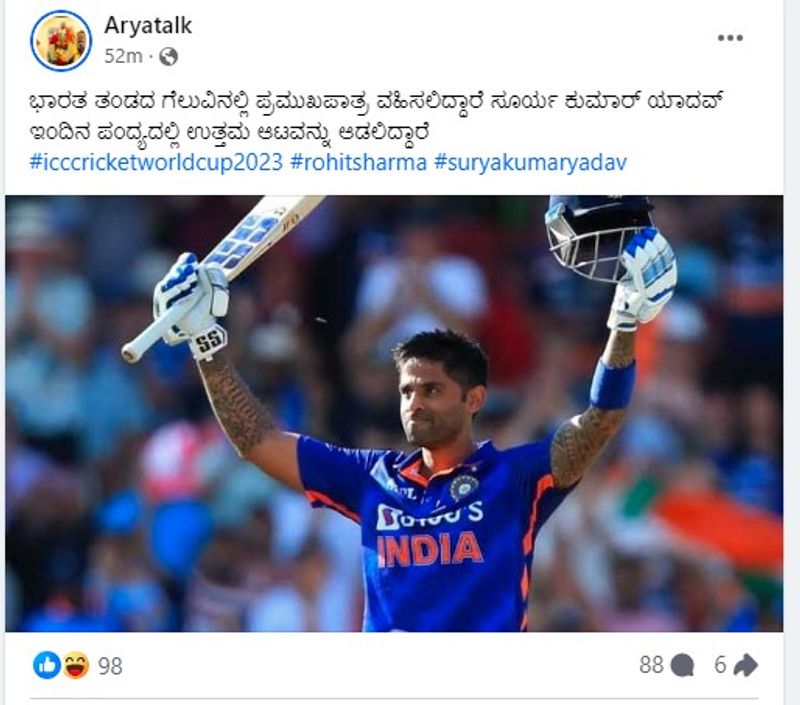This screenshot has width=800, height=705.
Task: Click the INDIA jersey text in photo
Action: [x=430, y=549]
